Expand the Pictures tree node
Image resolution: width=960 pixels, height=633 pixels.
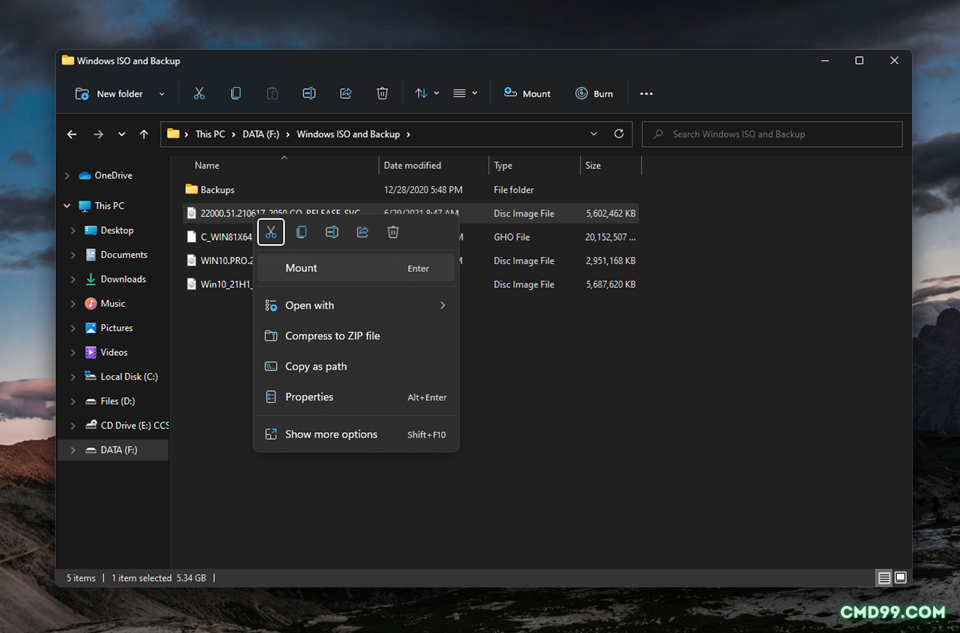pyautogui.click(x=73, y=328)
